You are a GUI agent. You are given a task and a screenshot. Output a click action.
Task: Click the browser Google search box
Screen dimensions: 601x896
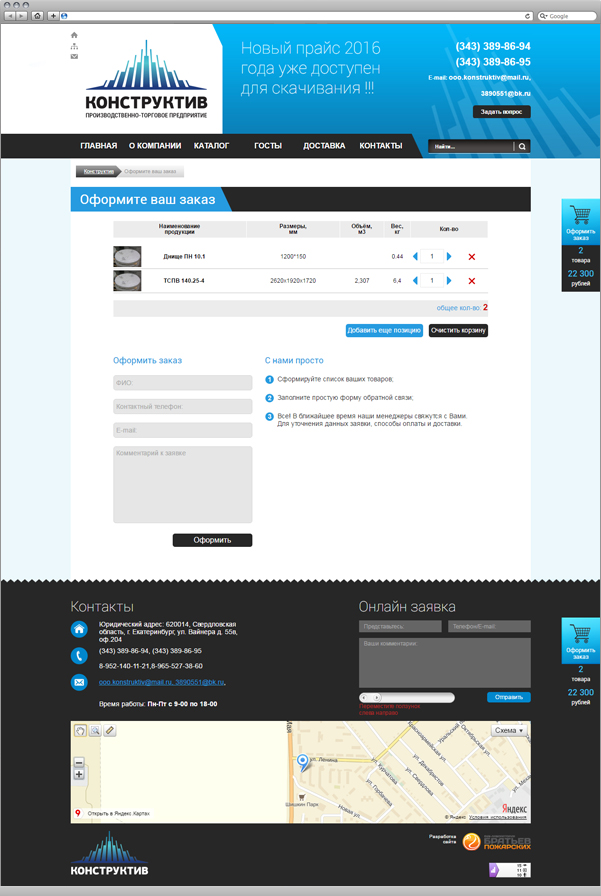(x=567, y=16)
